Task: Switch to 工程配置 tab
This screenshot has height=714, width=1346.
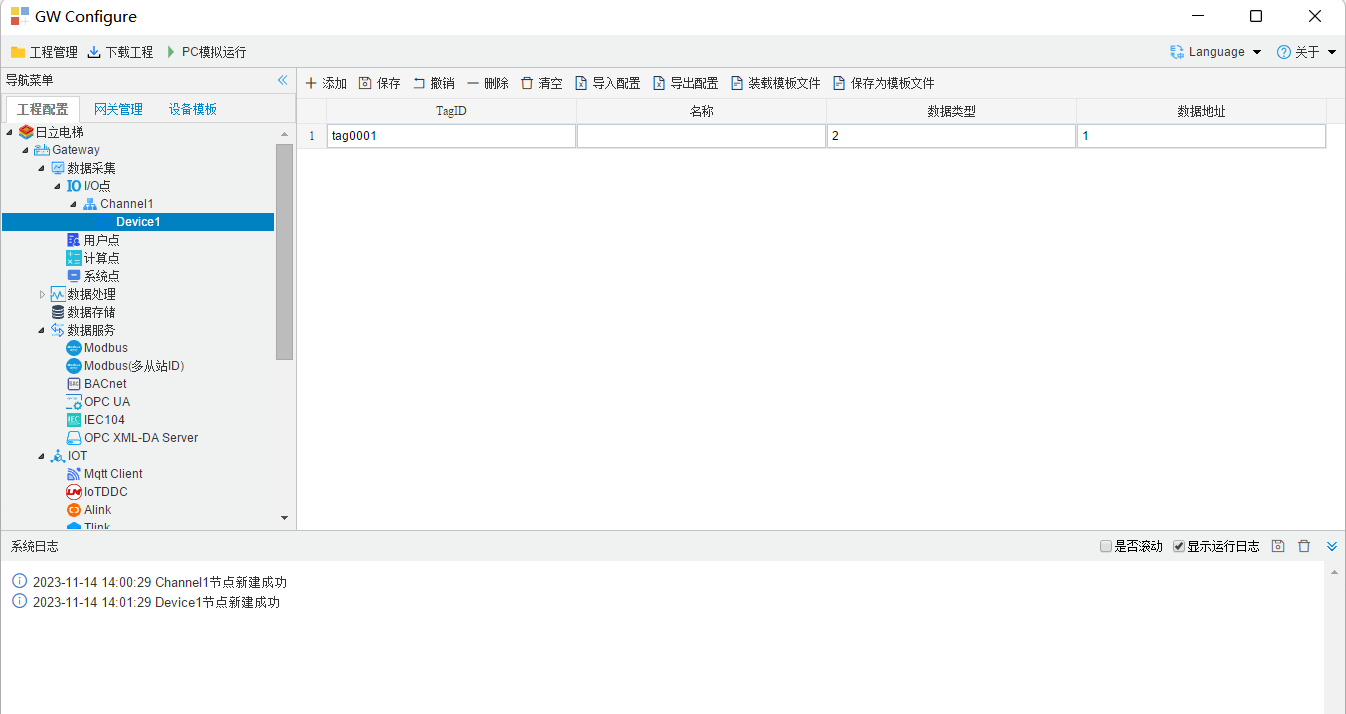Action: [43, 109]
